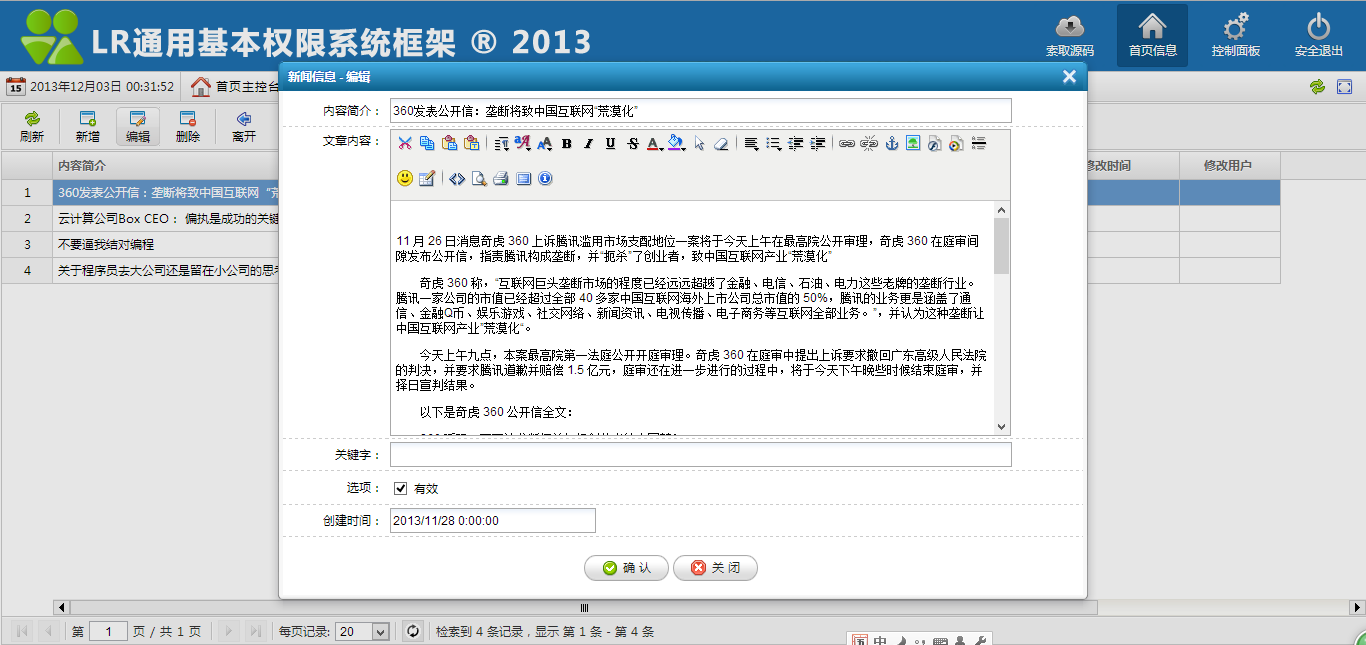
Task: Click the indent icon in editor toolbar
Action: 818,144
